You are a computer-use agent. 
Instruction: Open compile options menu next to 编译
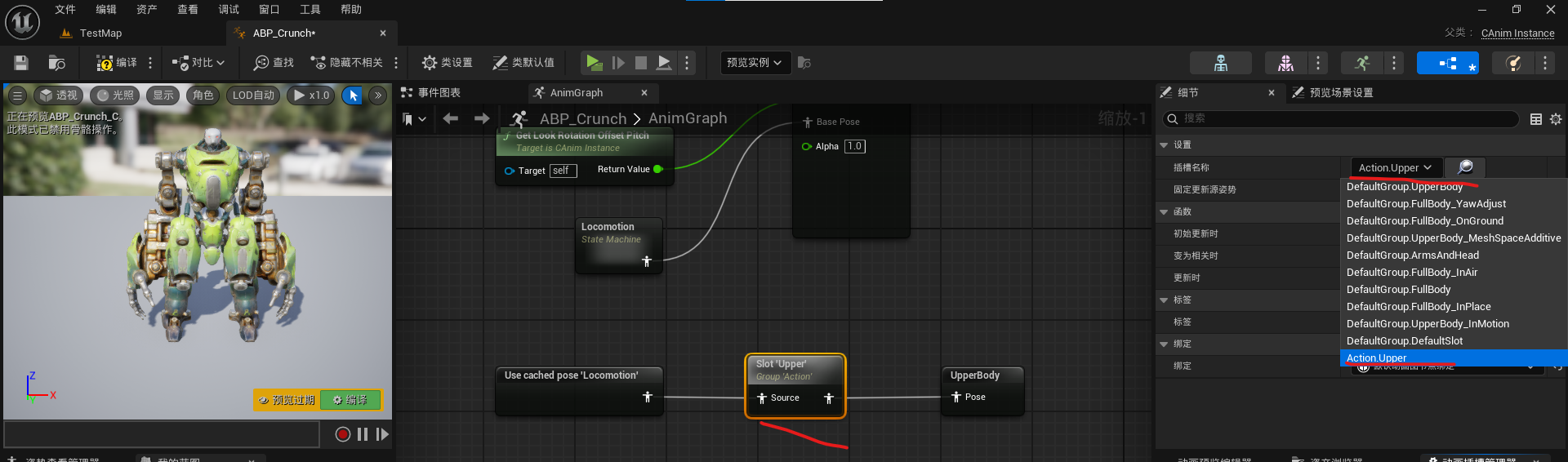click(150, 63)
